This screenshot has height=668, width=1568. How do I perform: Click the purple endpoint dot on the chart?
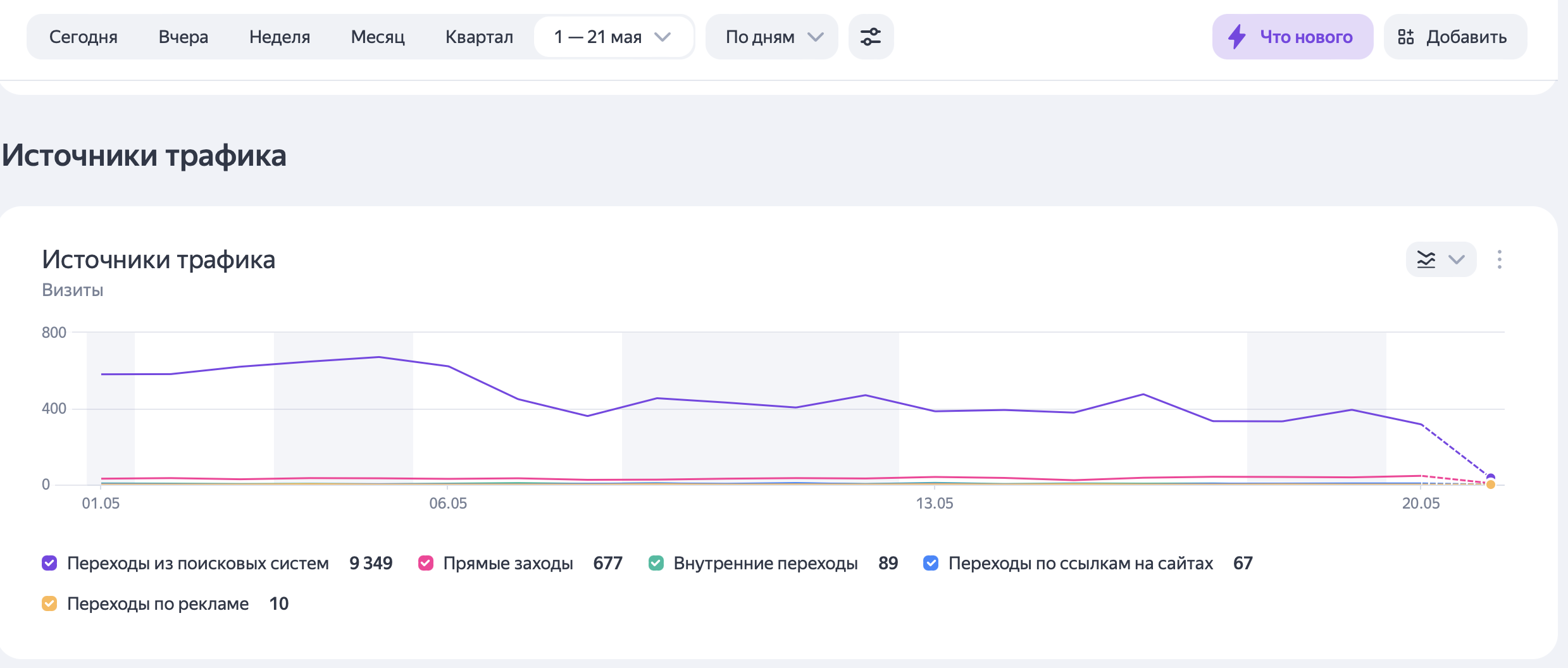[x=1491, y=478]
